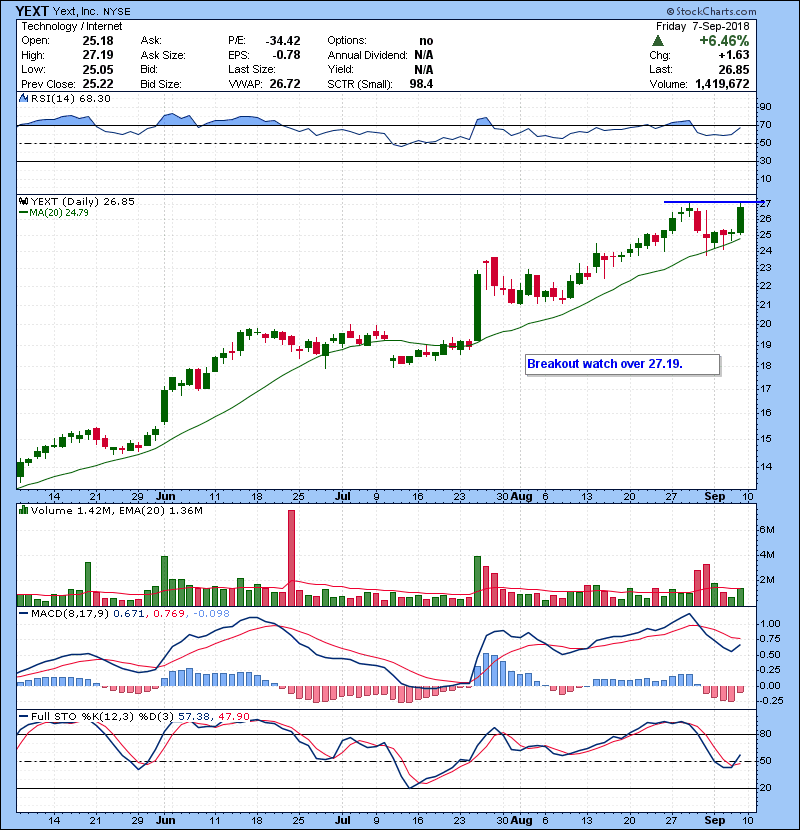Click the tallest red volume bar in late June
Screen dimensions: 800x830
click(291, 558)
